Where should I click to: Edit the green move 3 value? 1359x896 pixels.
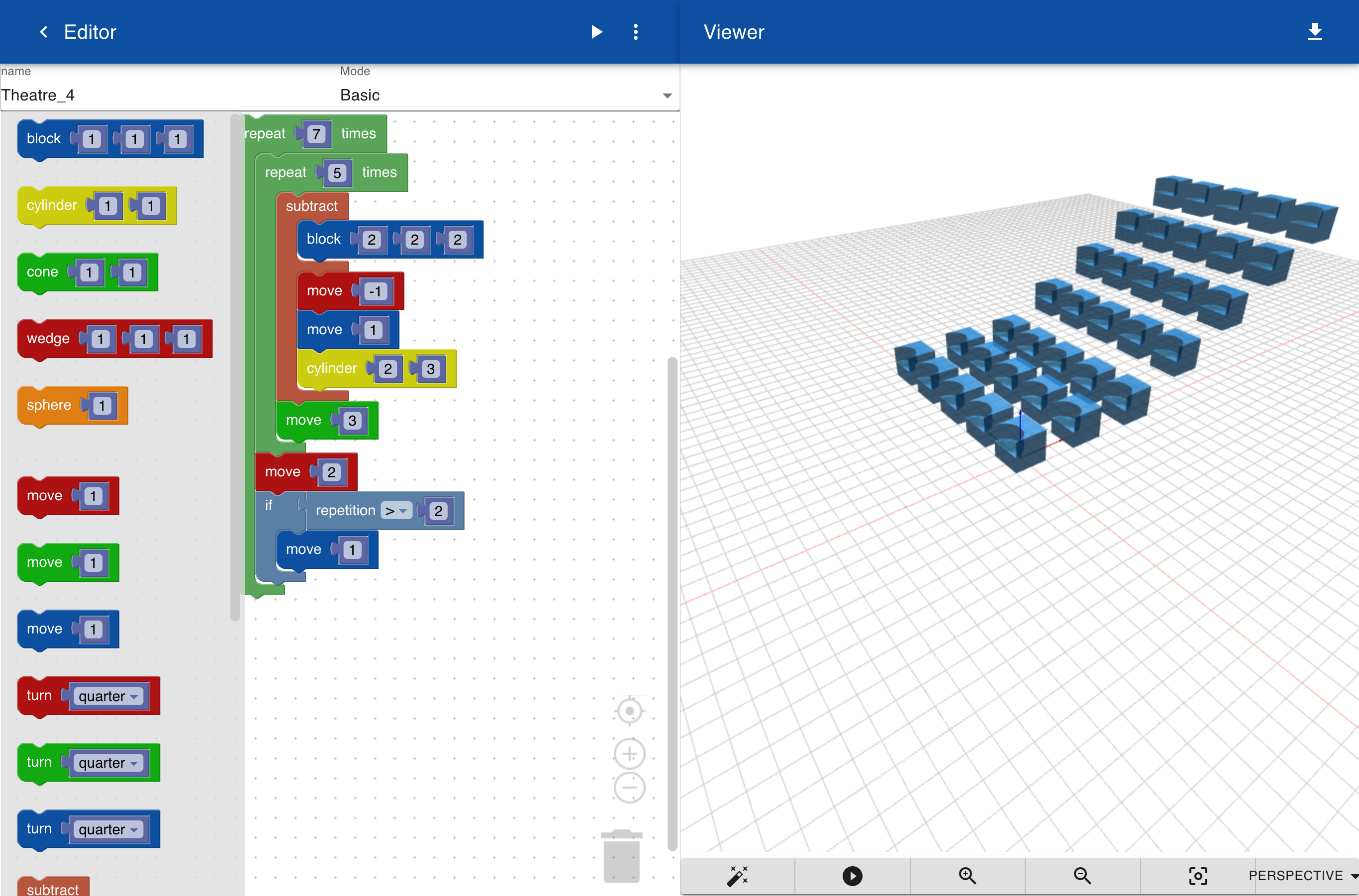click(352, 421)
